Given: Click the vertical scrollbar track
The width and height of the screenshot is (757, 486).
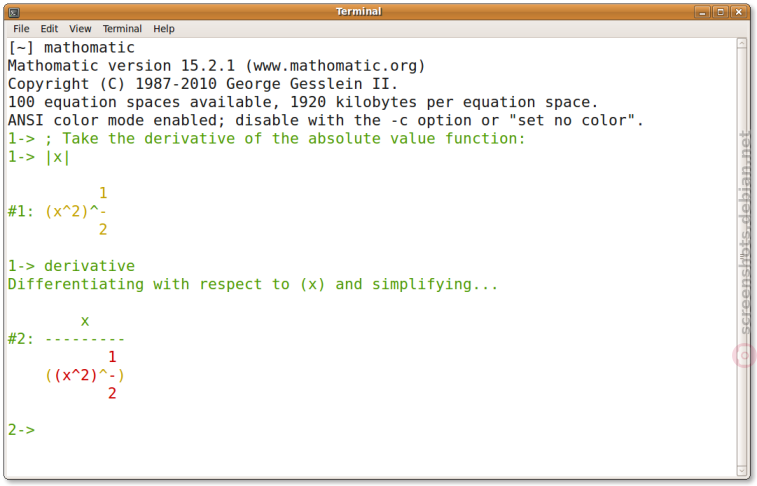Looking at the screenshot, I should coord(742,257).
